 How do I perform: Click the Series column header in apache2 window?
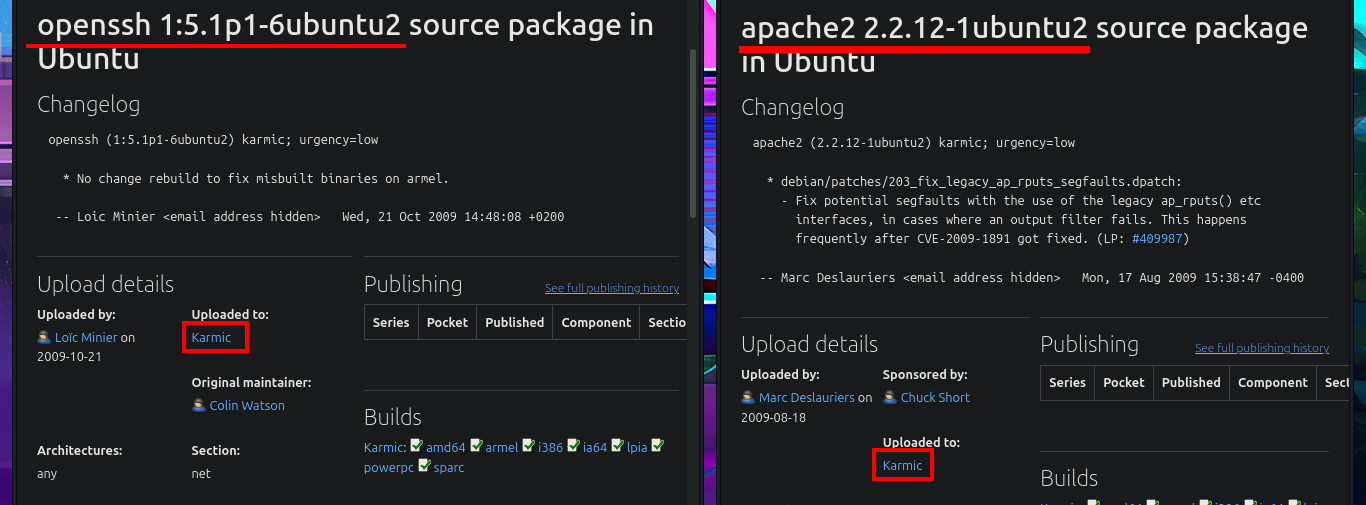click(x=1067, y=382)
